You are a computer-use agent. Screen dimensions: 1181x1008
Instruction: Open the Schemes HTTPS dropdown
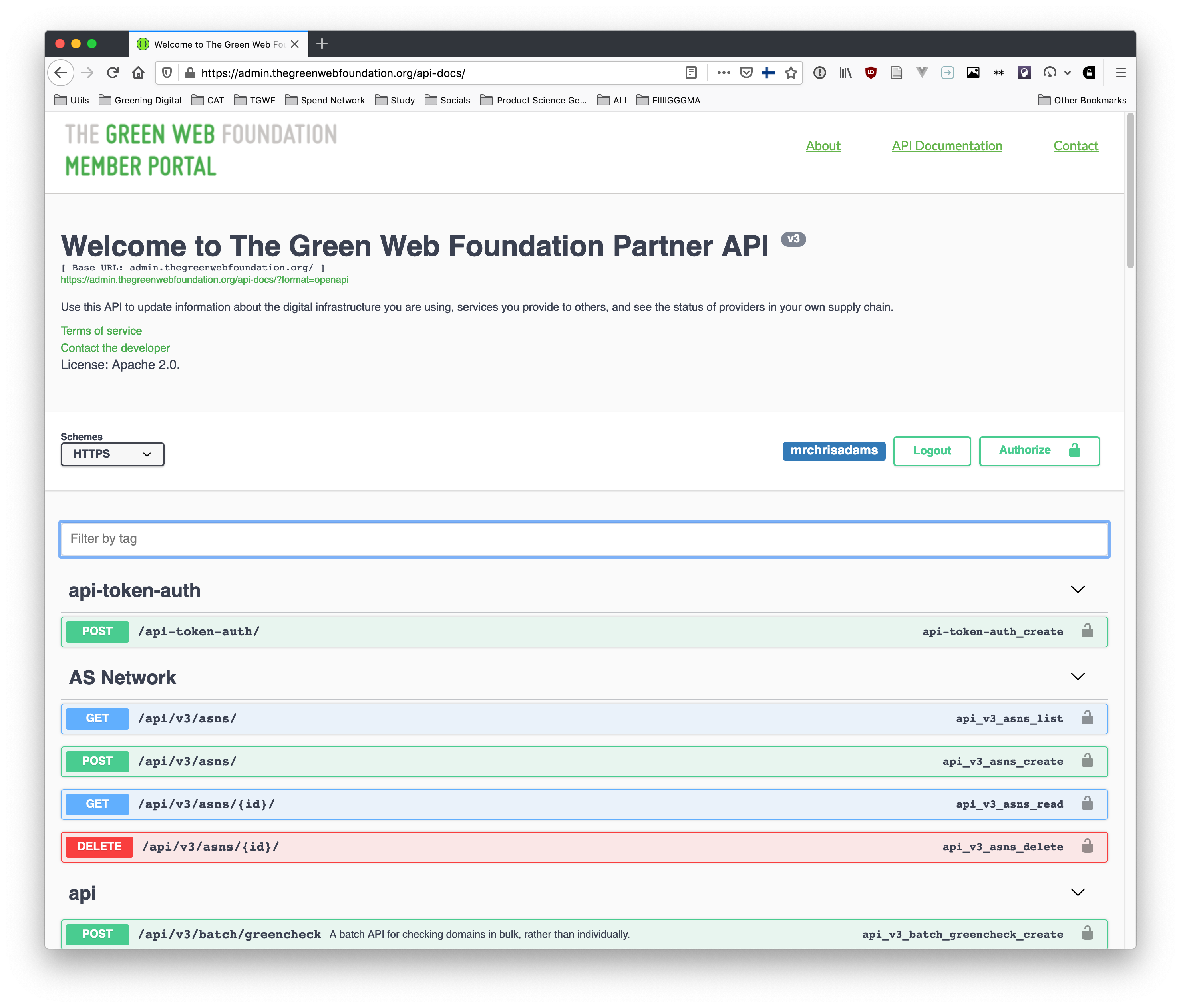click(112, 454)
